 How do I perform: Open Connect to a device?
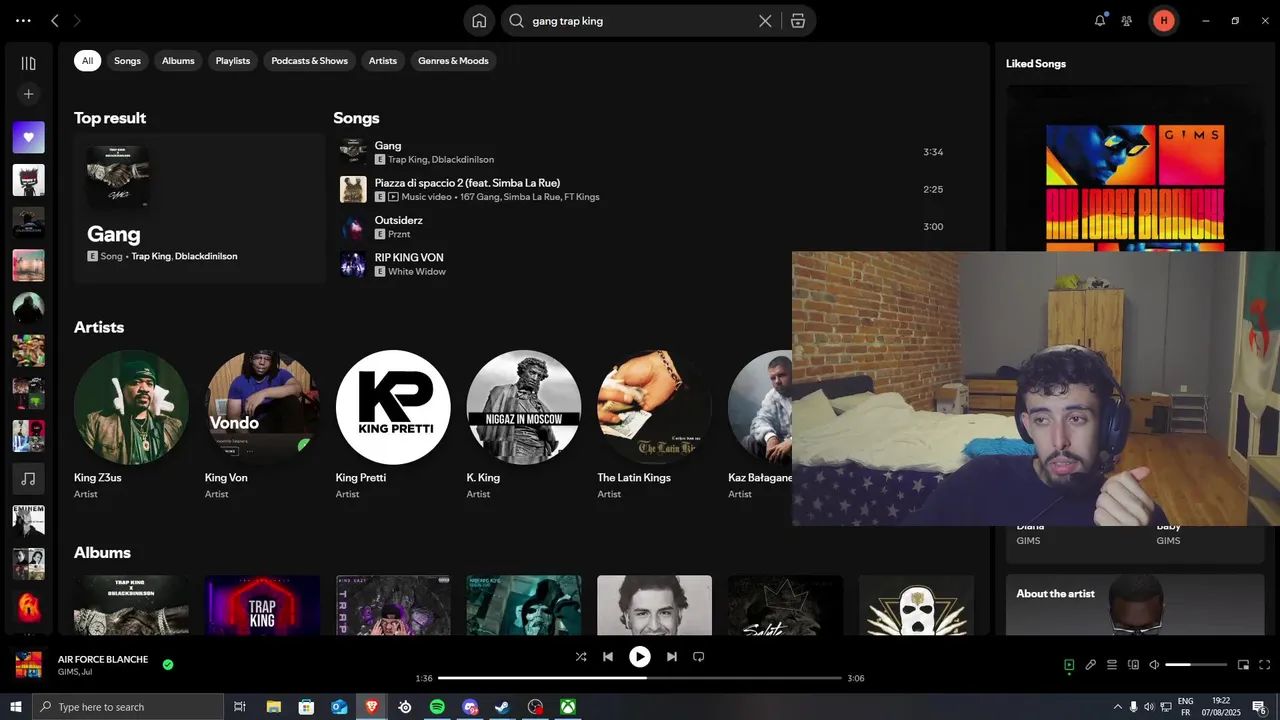(x=1133, y=665)
